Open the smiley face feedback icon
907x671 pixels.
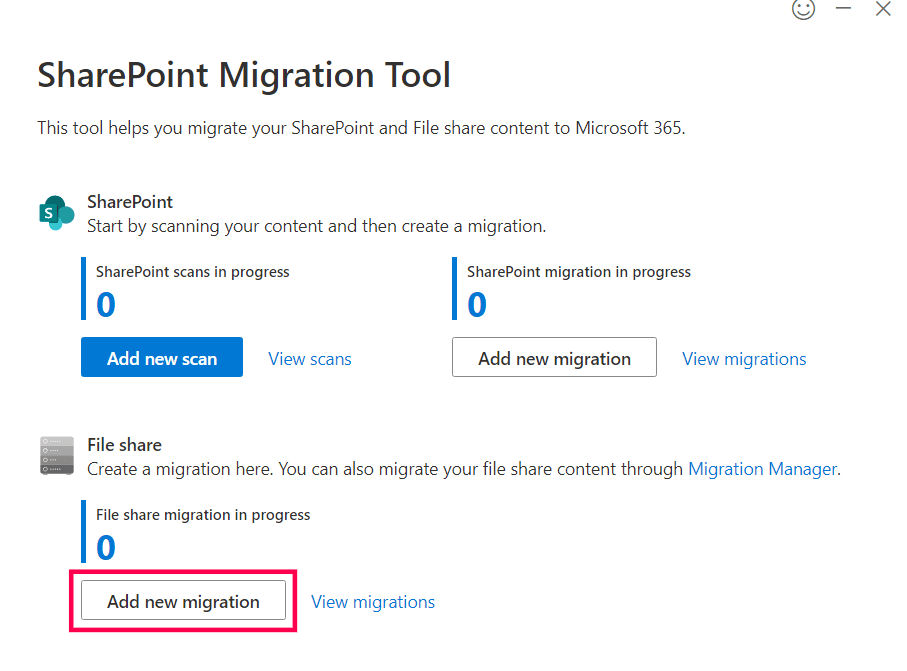[803, 9]
